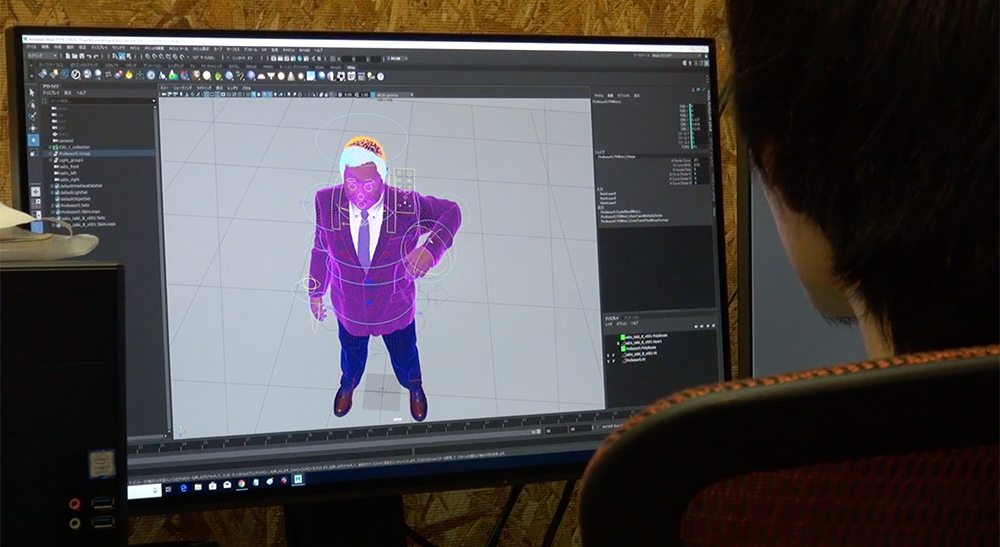The width and height of the screenshot is (1000, 547).
Task: Activate the Lasso selection tool
Action: (32, 105)
